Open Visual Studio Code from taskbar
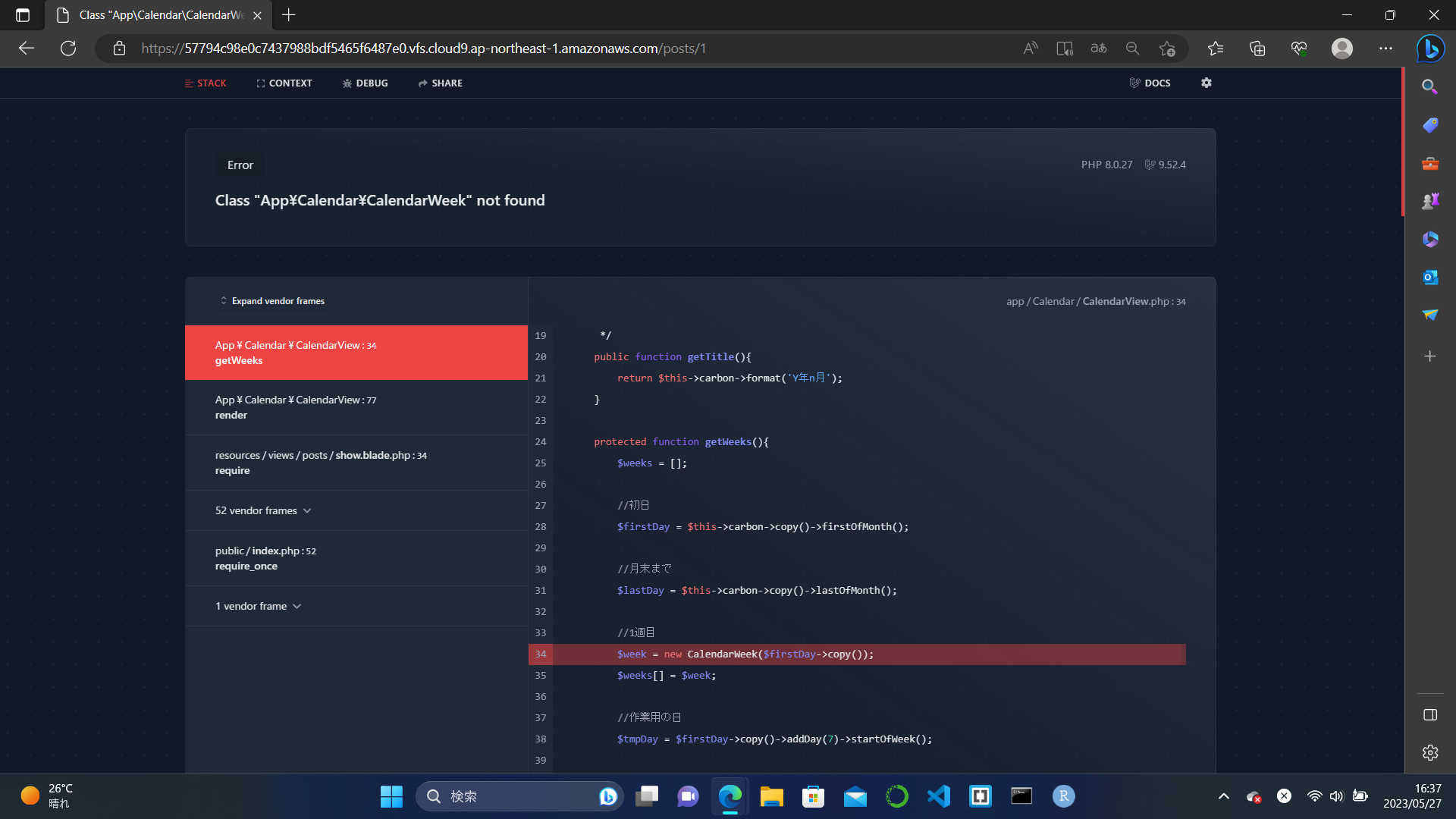Image resolution: width=1456 pixels, height=819 pixels. 939,796
